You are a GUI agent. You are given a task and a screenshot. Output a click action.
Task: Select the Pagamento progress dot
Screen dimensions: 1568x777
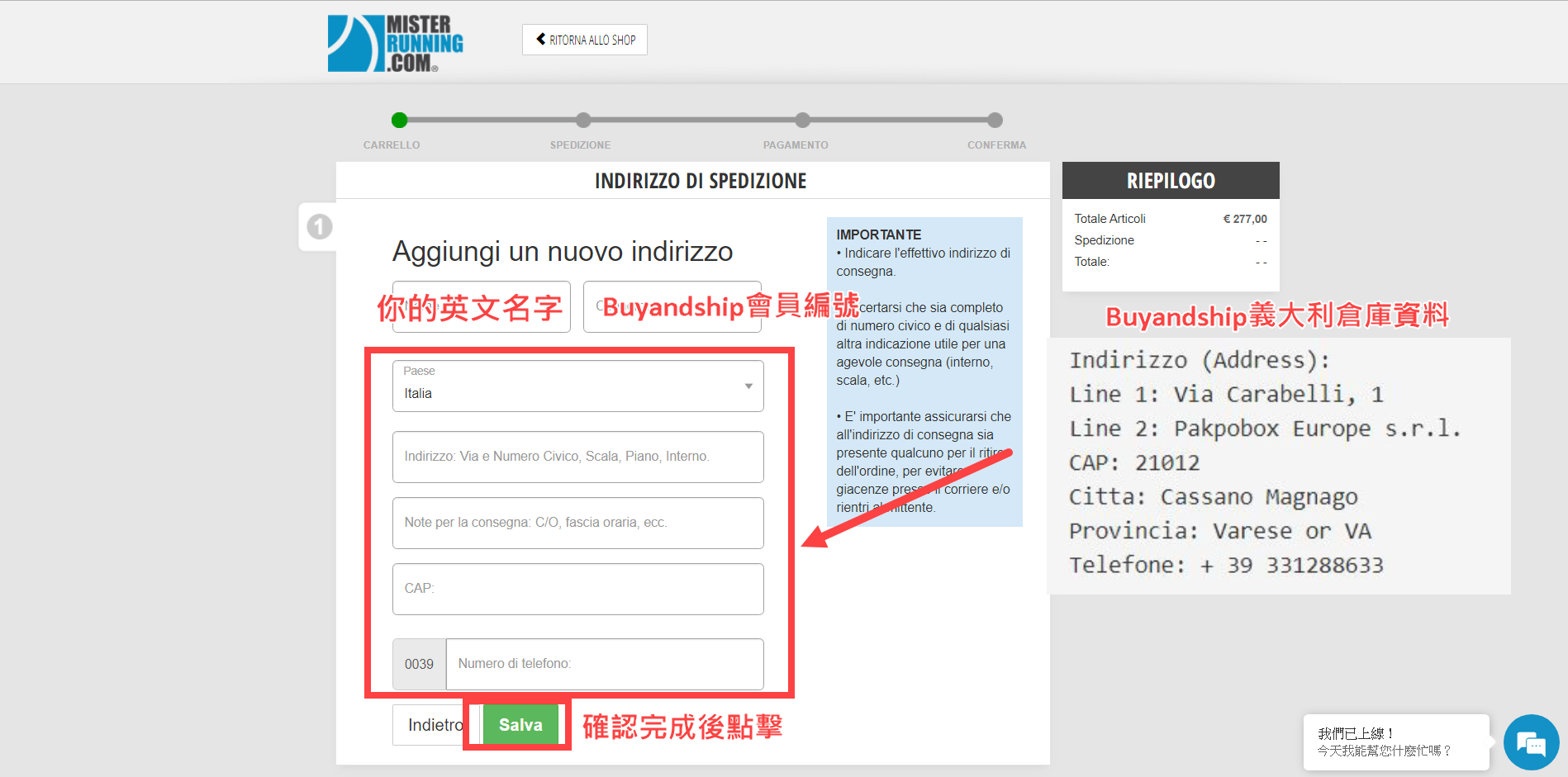coord(802,121)
